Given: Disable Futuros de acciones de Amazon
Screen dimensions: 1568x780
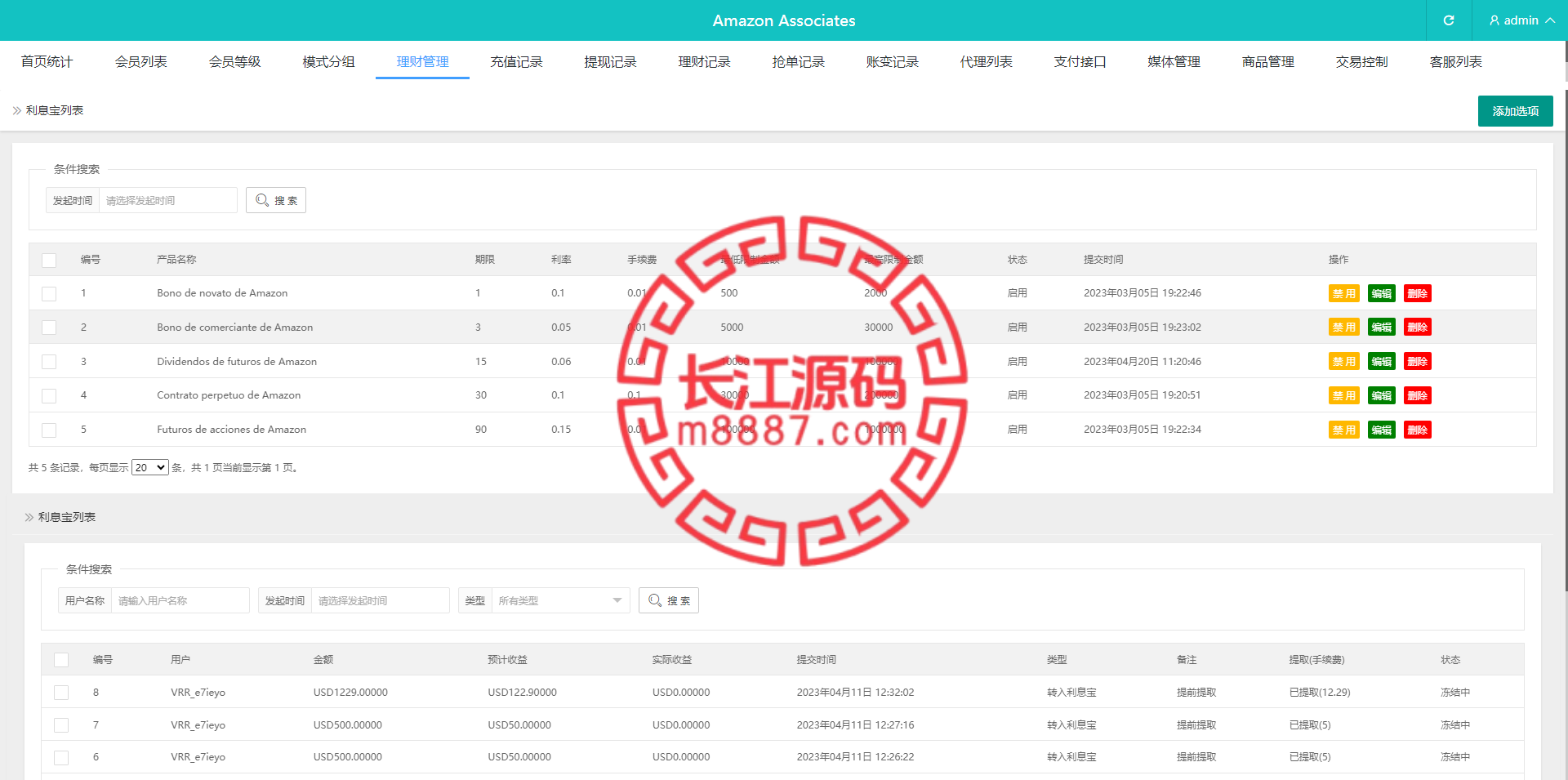Looking at the screenshot, I should 1343,430.
